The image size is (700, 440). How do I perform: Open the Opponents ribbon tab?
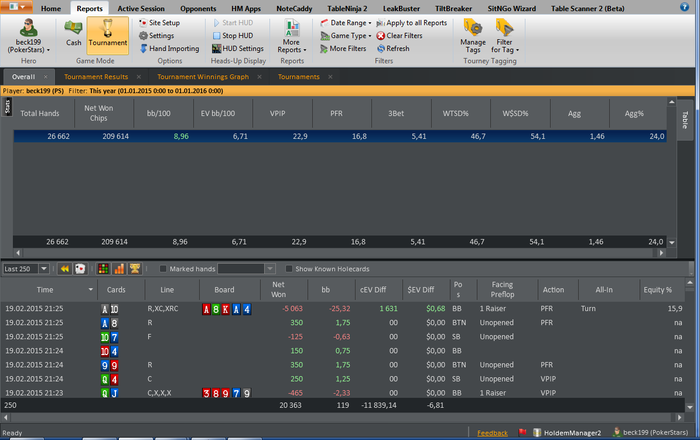point(198,8)
